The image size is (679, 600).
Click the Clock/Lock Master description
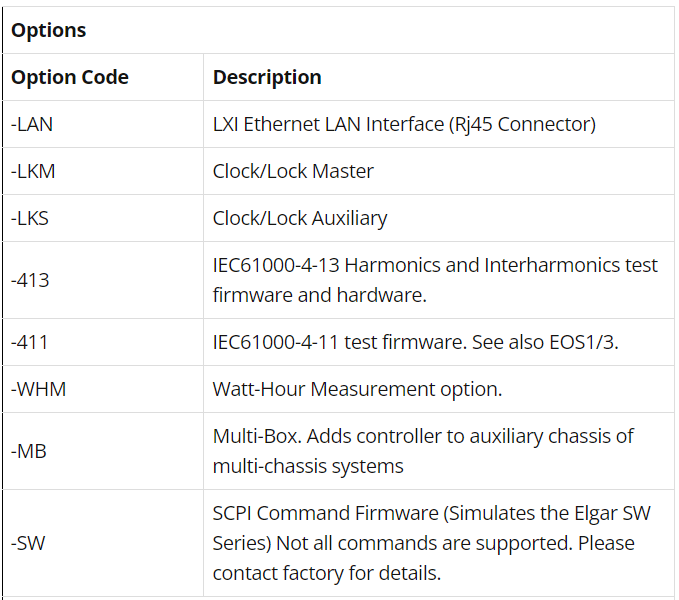tap(293, 171)
